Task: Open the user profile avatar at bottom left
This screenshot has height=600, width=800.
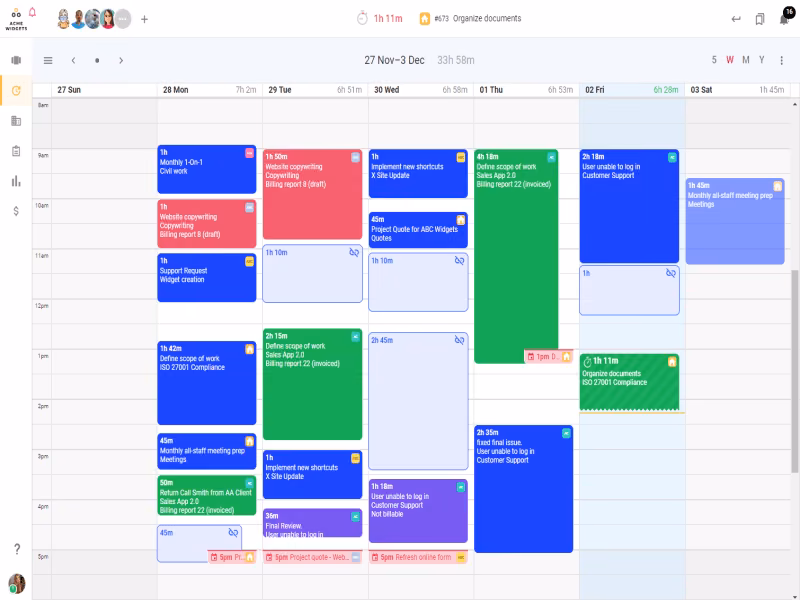Action: pos(17,583)
